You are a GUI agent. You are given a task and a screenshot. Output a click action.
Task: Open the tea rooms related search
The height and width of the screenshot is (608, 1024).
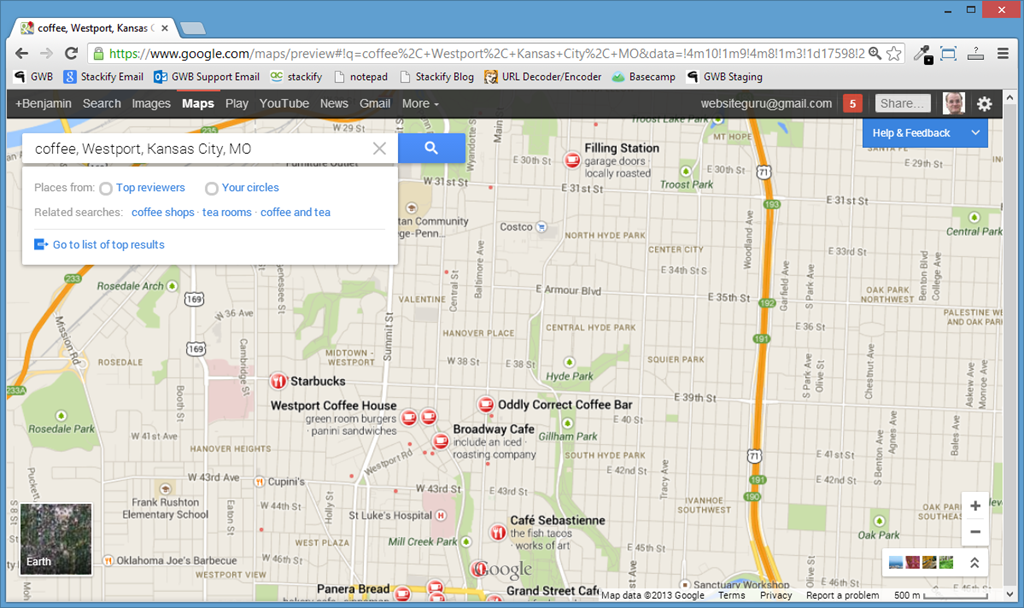(x=227, y=212)
